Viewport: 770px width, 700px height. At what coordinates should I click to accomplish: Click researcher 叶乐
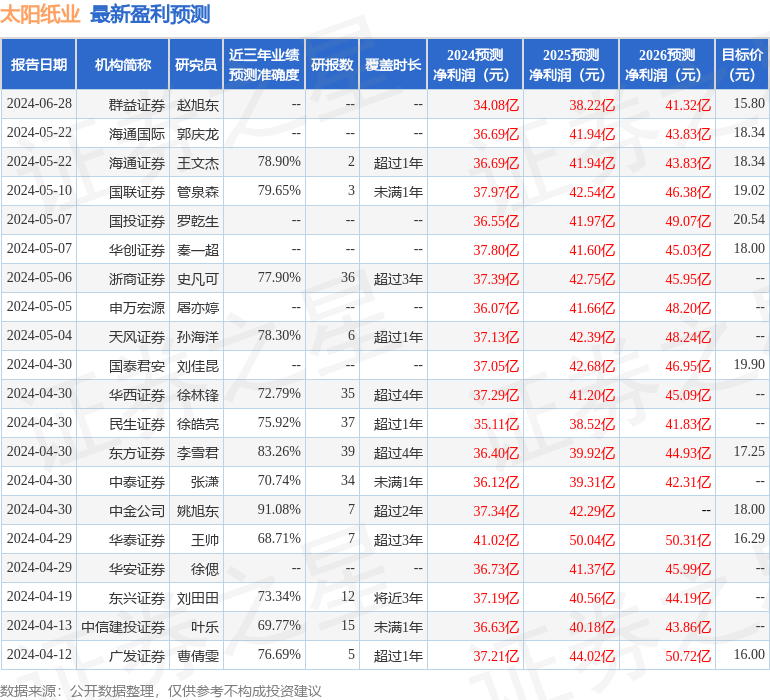click(x=205, y=627)
